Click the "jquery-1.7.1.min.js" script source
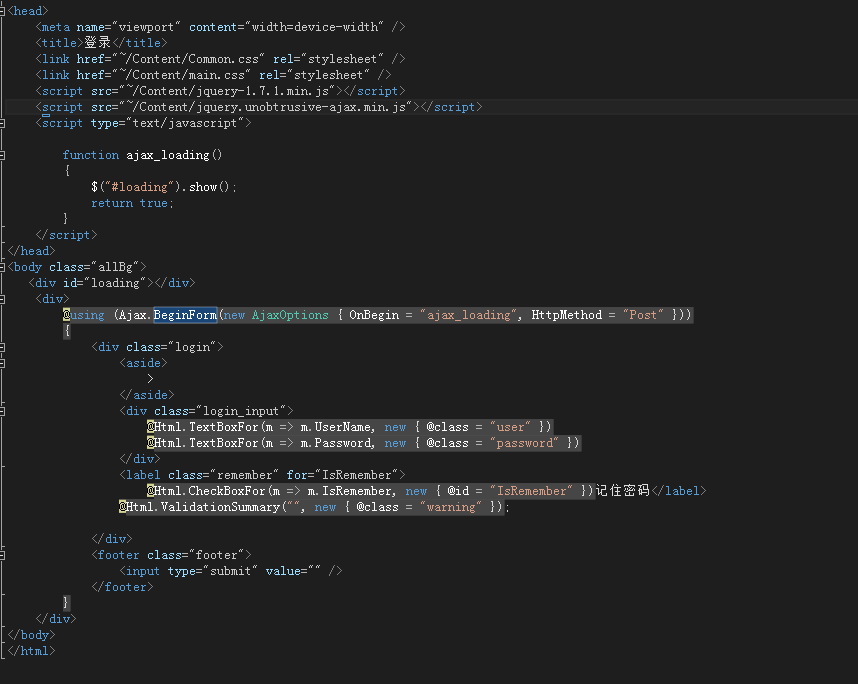Image resolution: width=858 pixels, height=684 pixels. point(263,91)
